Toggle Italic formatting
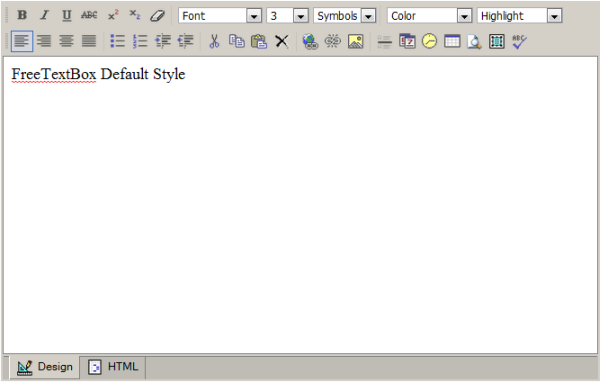This screenshot has height=382, width=600. click(x=44, y=15)
